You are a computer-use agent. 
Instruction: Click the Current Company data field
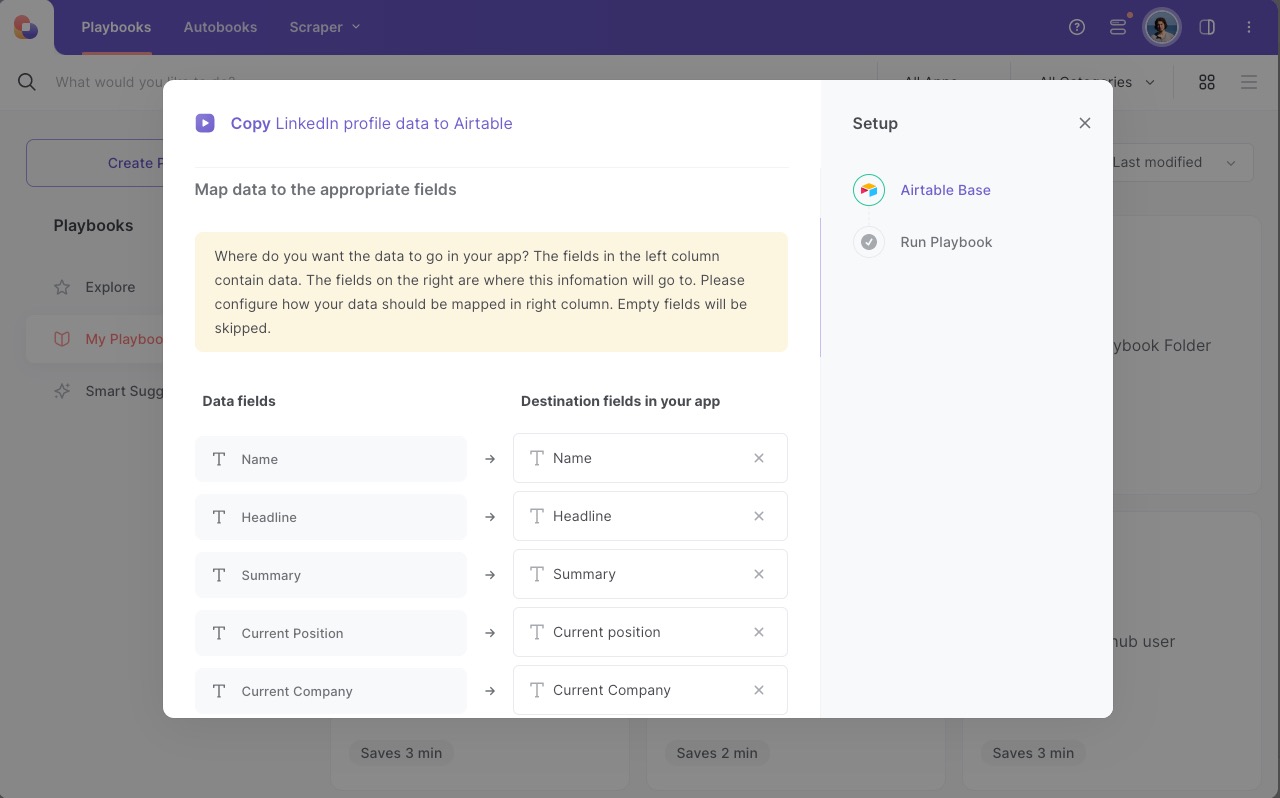pyautogui.click(x=331, y=691)
